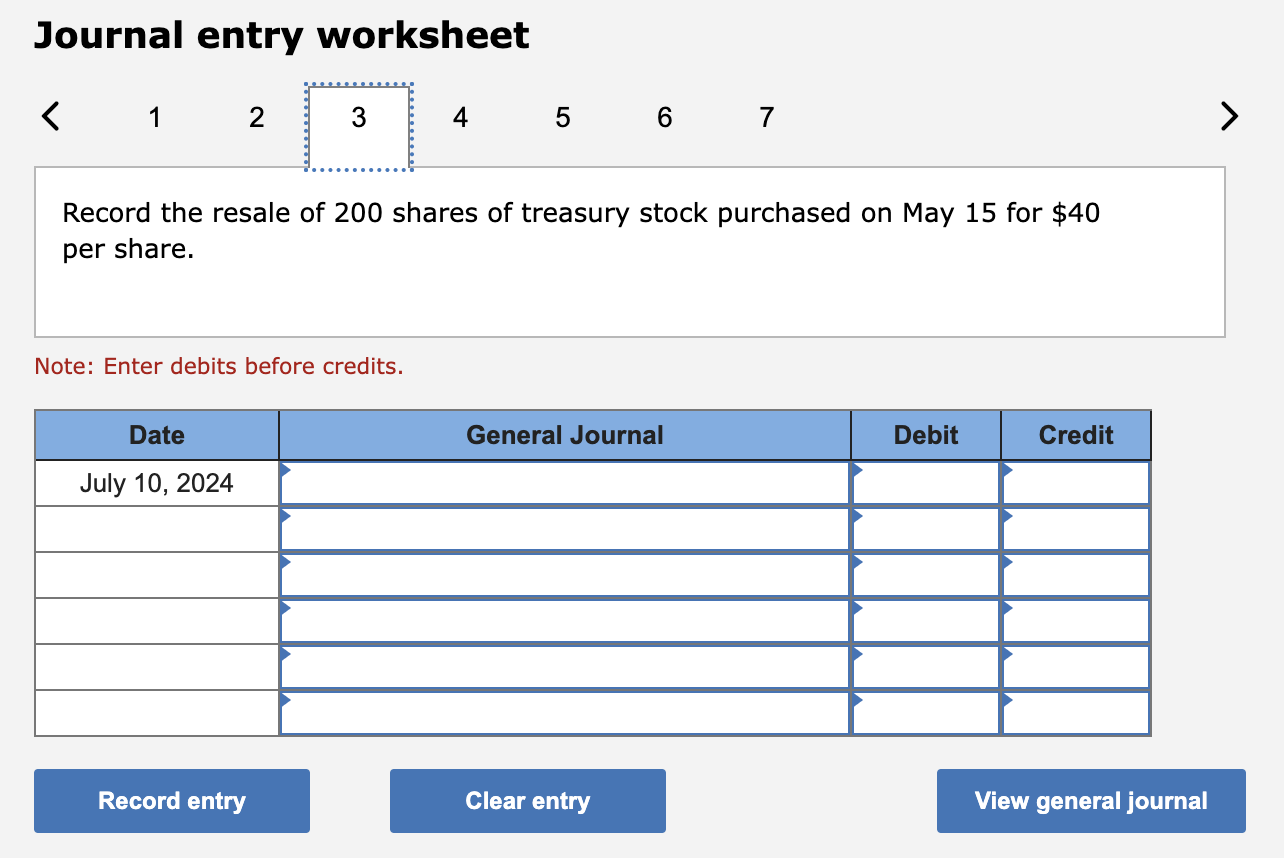
Task: Select journal entry tab 4
Action: [x=460, y=117]
